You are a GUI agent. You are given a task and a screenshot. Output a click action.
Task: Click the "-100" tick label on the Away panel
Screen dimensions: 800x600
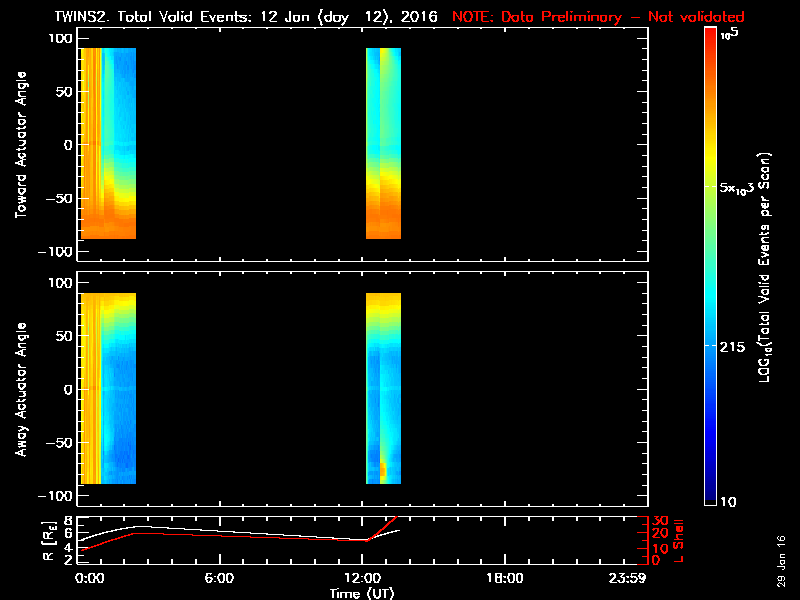56,495
